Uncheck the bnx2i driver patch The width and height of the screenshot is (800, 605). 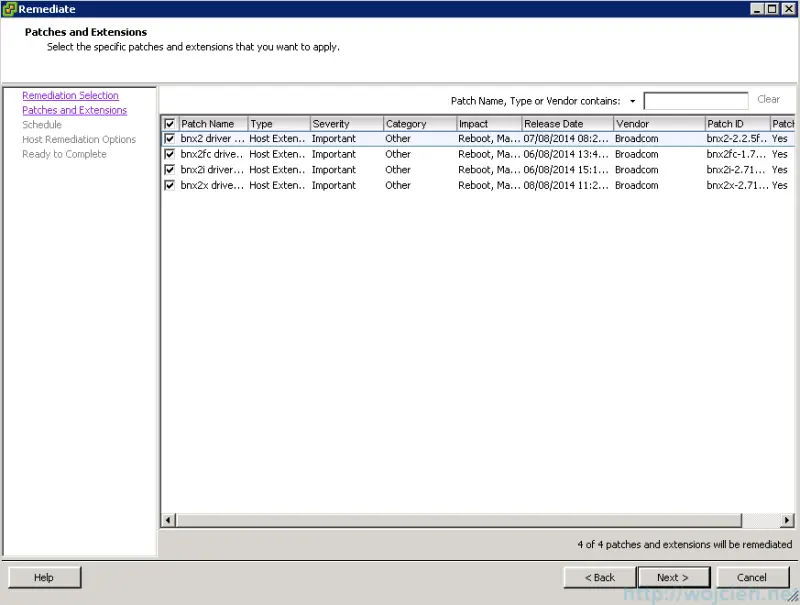click(x=170, y=169)
